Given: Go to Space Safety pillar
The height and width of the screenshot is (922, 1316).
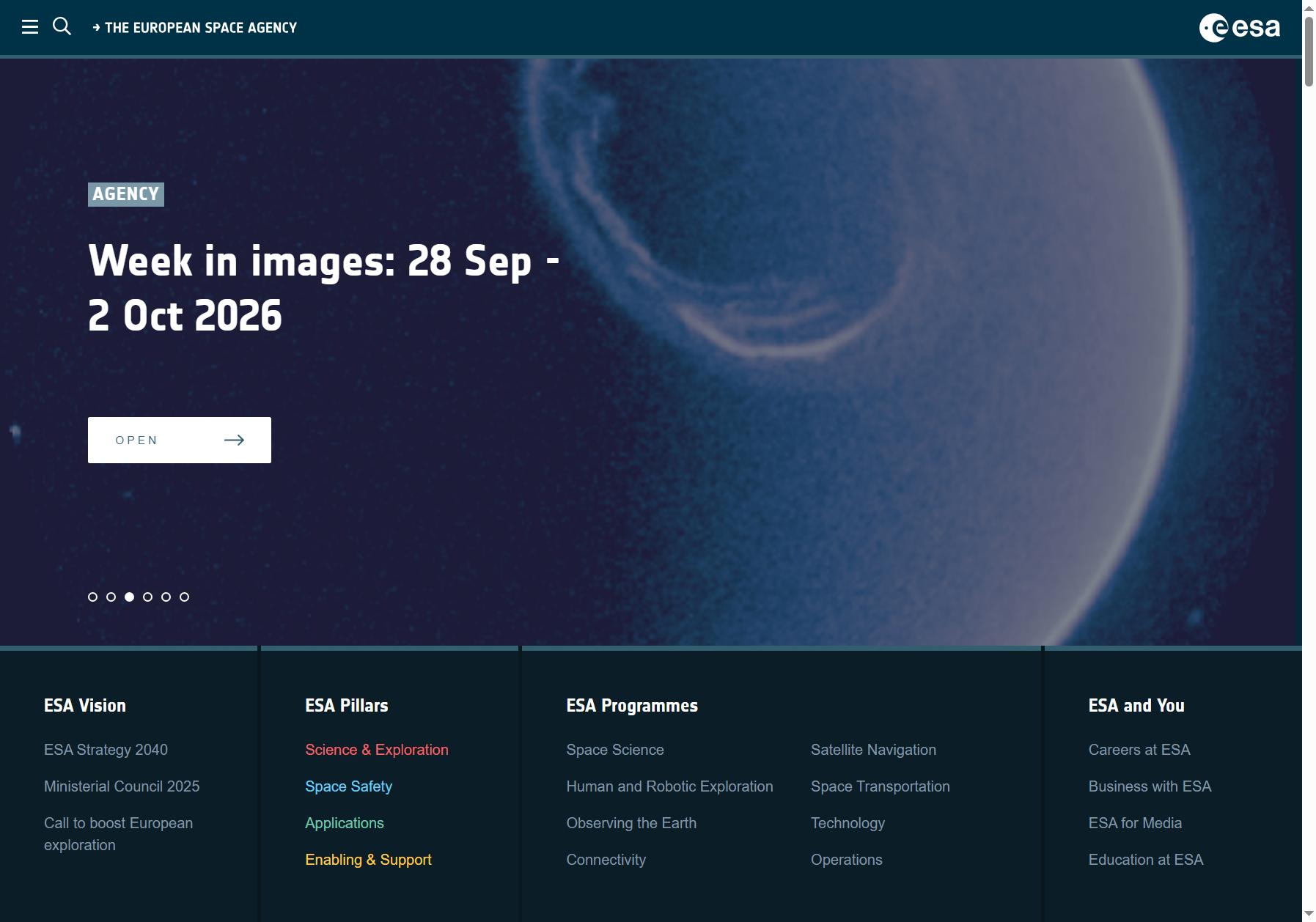Looking at the screenshot, I should pos(348,786).
